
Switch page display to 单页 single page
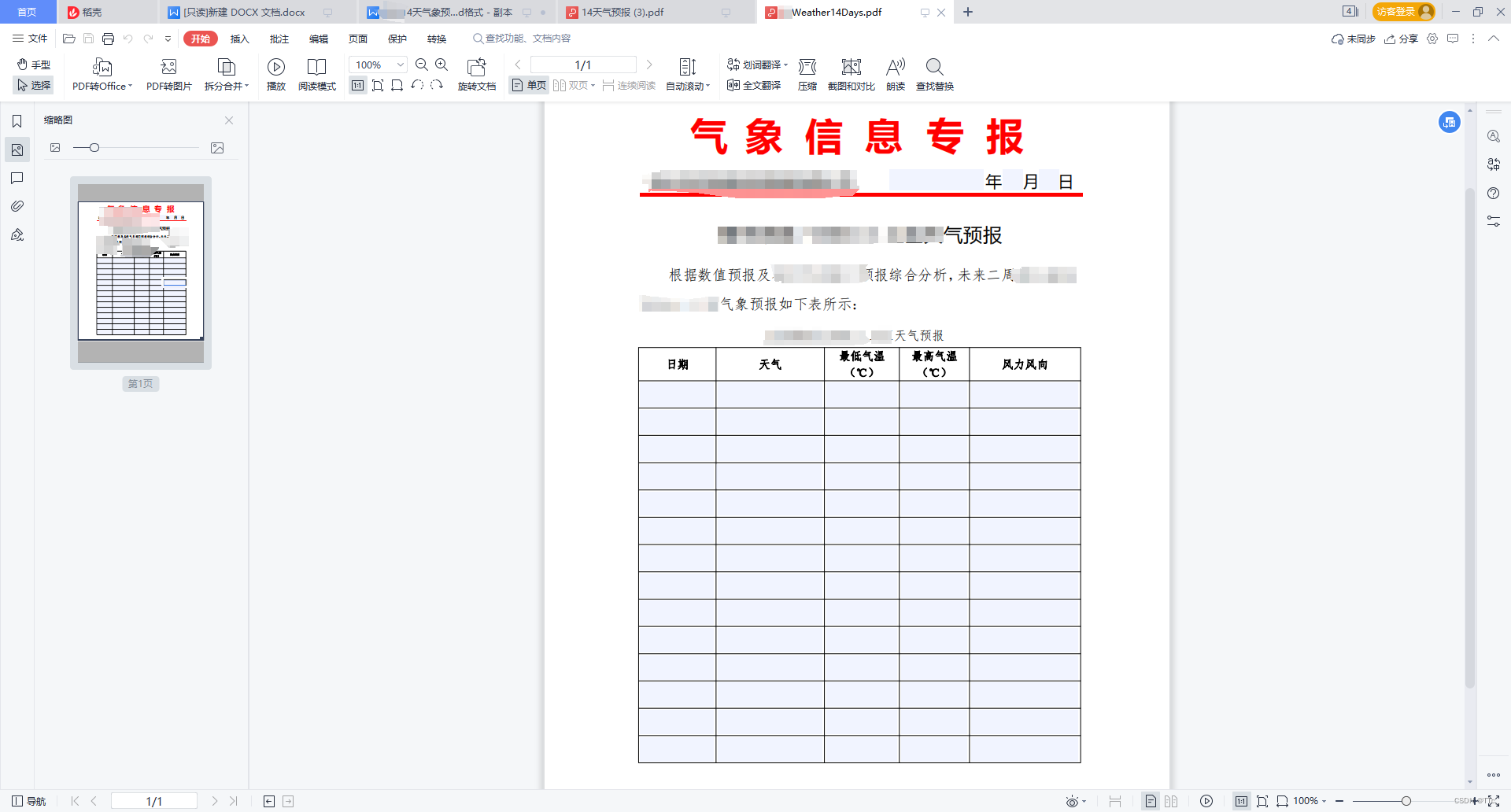click(527, 86)
